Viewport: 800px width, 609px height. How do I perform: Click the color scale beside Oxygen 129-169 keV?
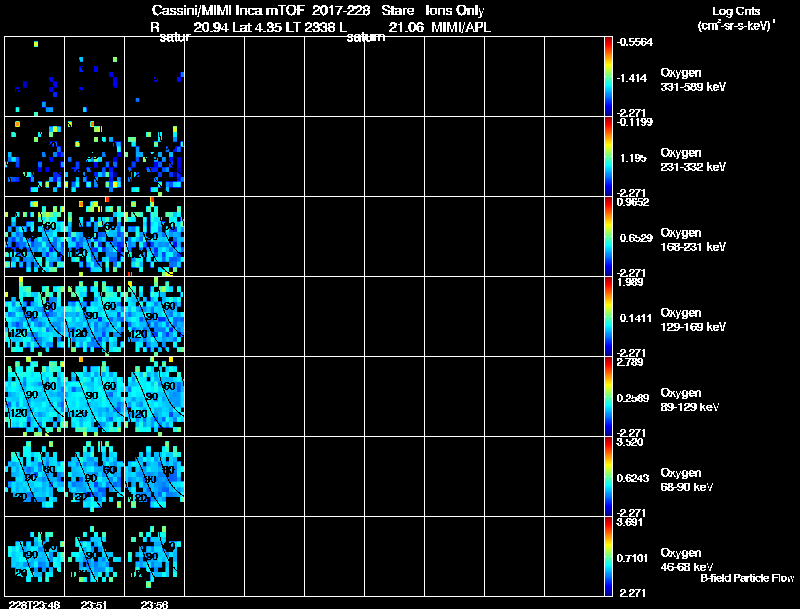(x=608, y=316)
